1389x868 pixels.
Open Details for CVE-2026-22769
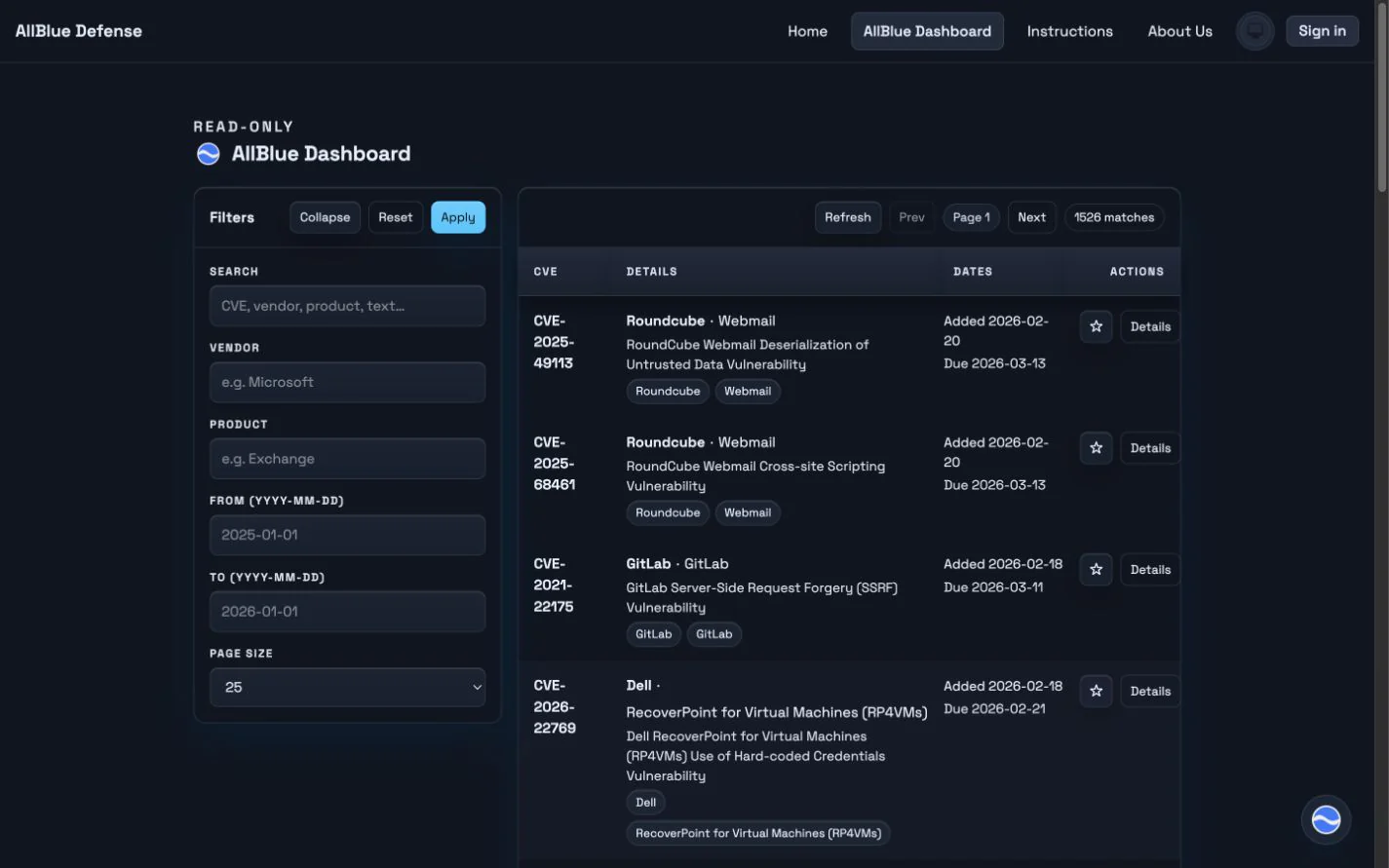1150,692
